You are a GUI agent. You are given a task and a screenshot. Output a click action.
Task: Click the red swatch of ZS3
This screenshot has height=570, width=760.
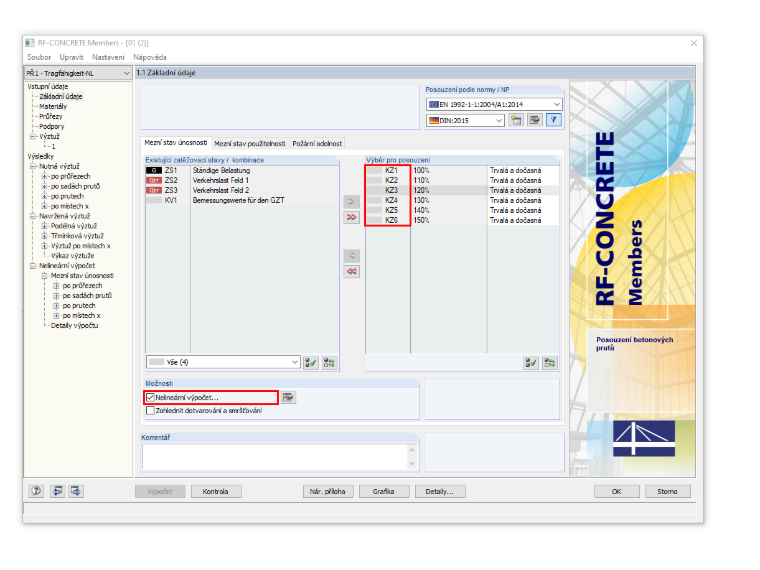[x=154, y=190]
